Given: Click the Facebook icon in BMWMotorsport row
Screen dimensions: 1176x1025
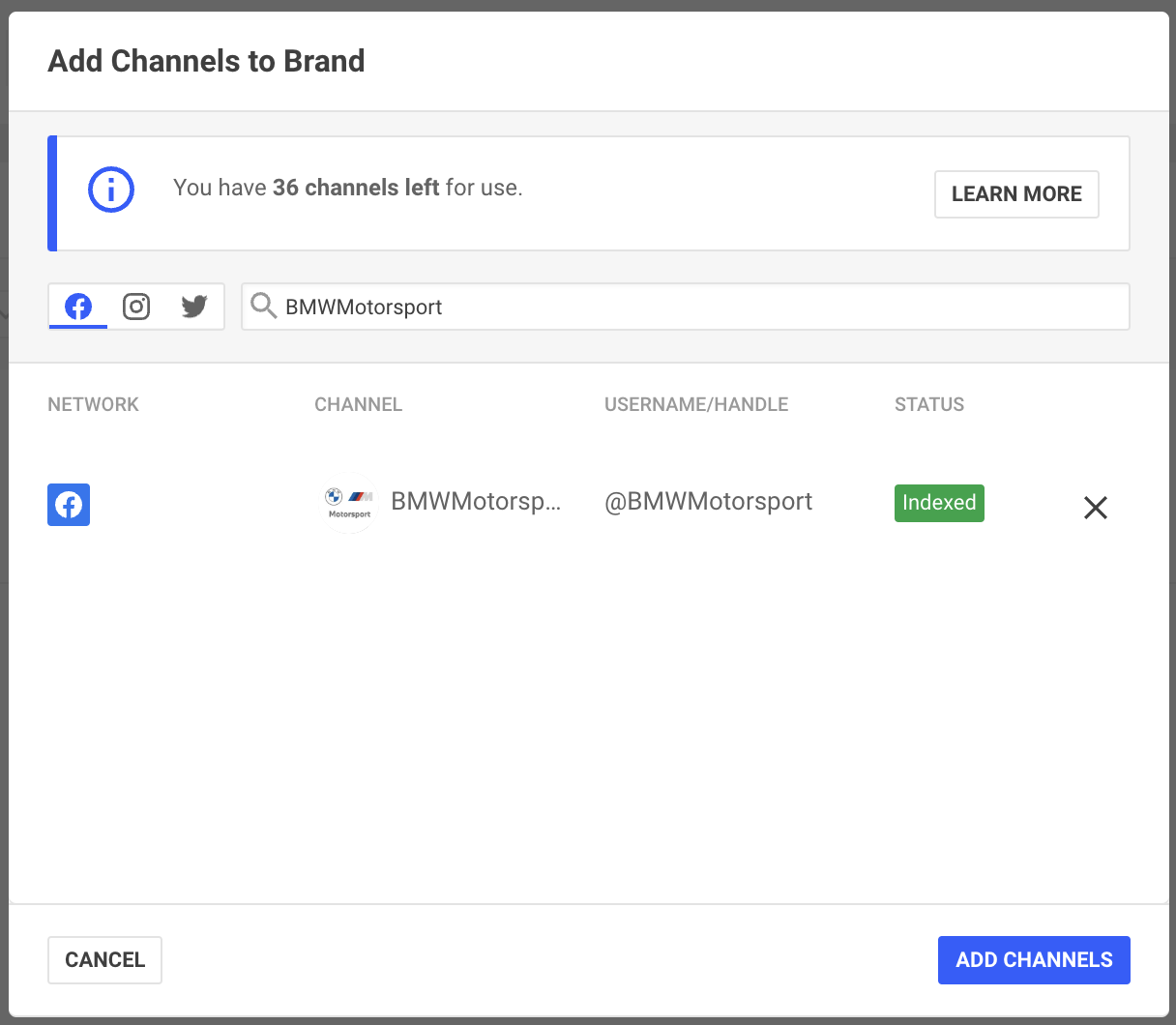Looking at the screenshot, I should (69, 505).
